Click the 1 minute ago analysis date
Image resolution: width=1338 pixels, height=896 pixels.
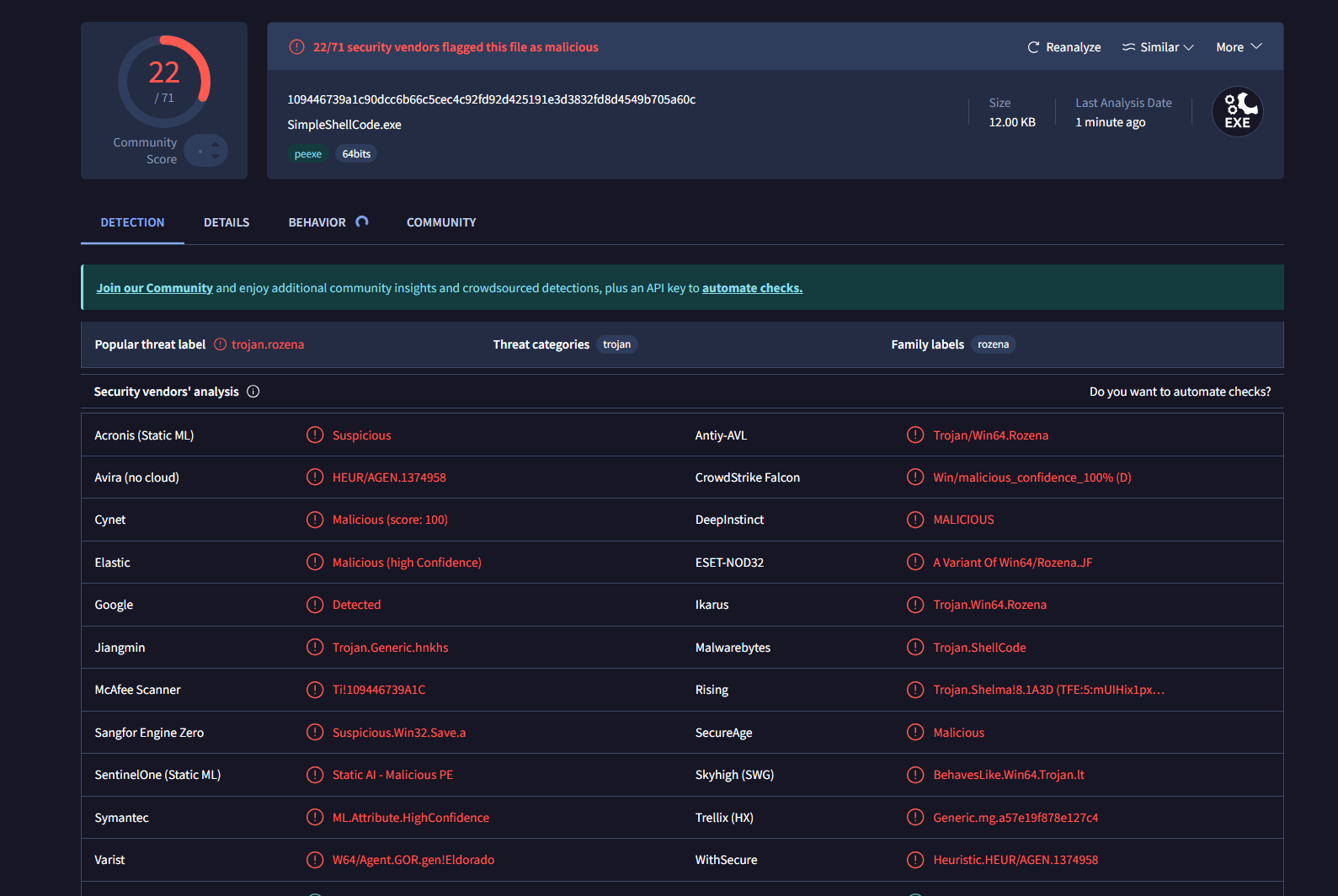tap(1110, 122)
